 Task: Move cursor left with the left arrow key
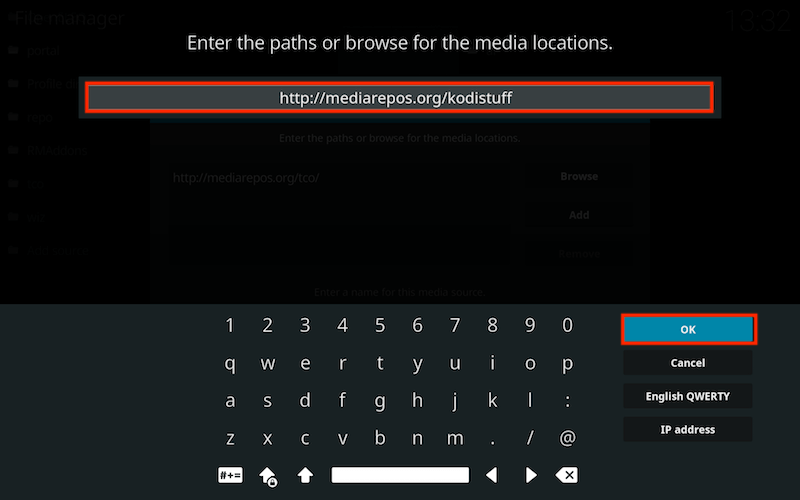coord(492,475)
